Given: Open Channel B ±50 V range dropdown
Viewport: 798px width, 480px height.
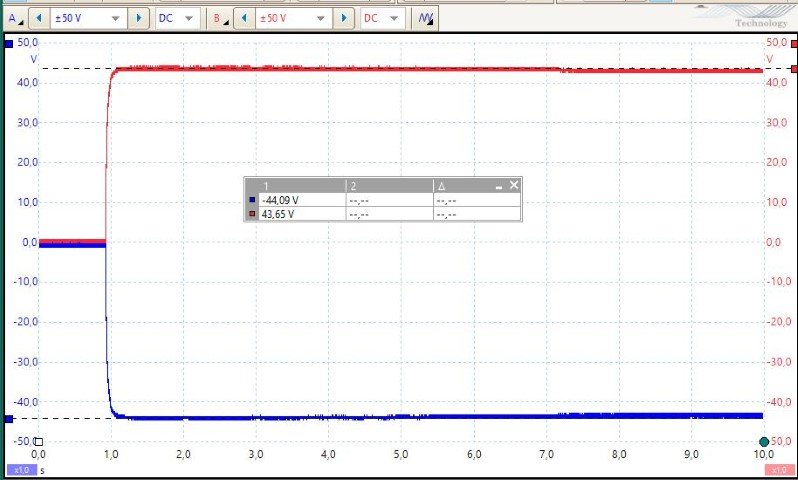Looking at the screenshot, I should coord(293,19).
